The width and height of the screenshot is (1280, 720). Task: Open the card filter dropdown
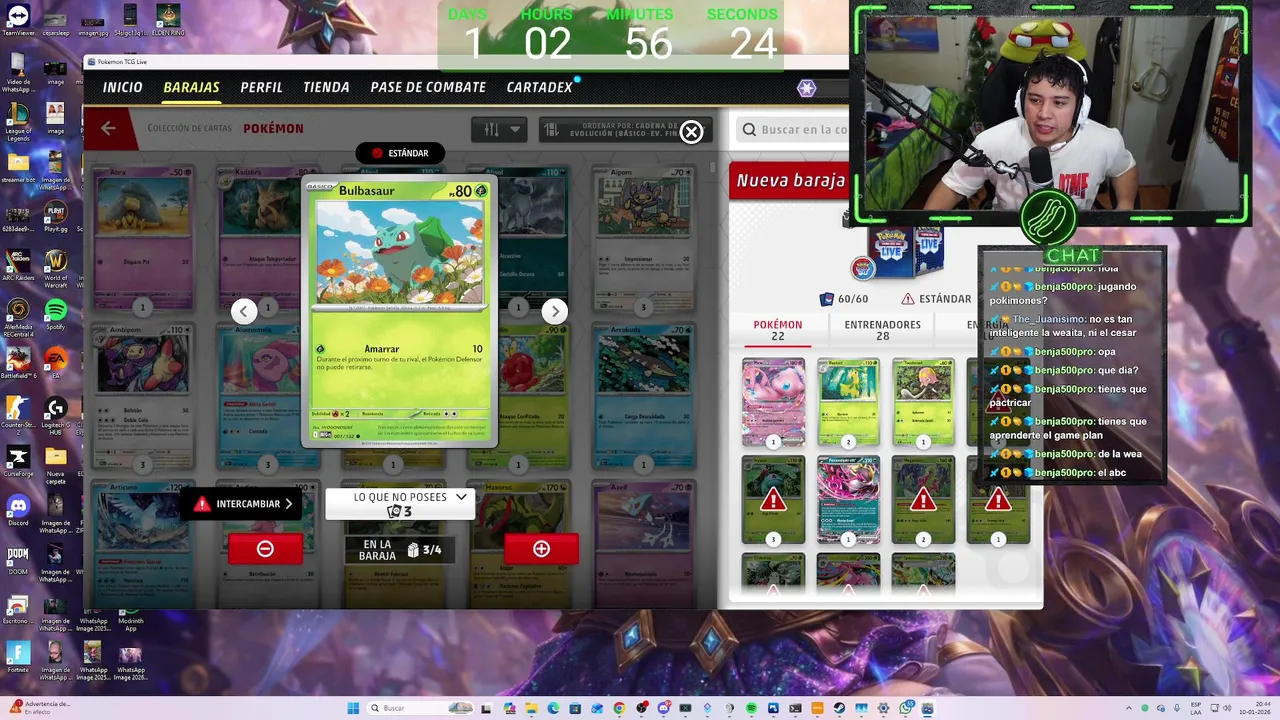pyautogui.click(x=499, y=129)
